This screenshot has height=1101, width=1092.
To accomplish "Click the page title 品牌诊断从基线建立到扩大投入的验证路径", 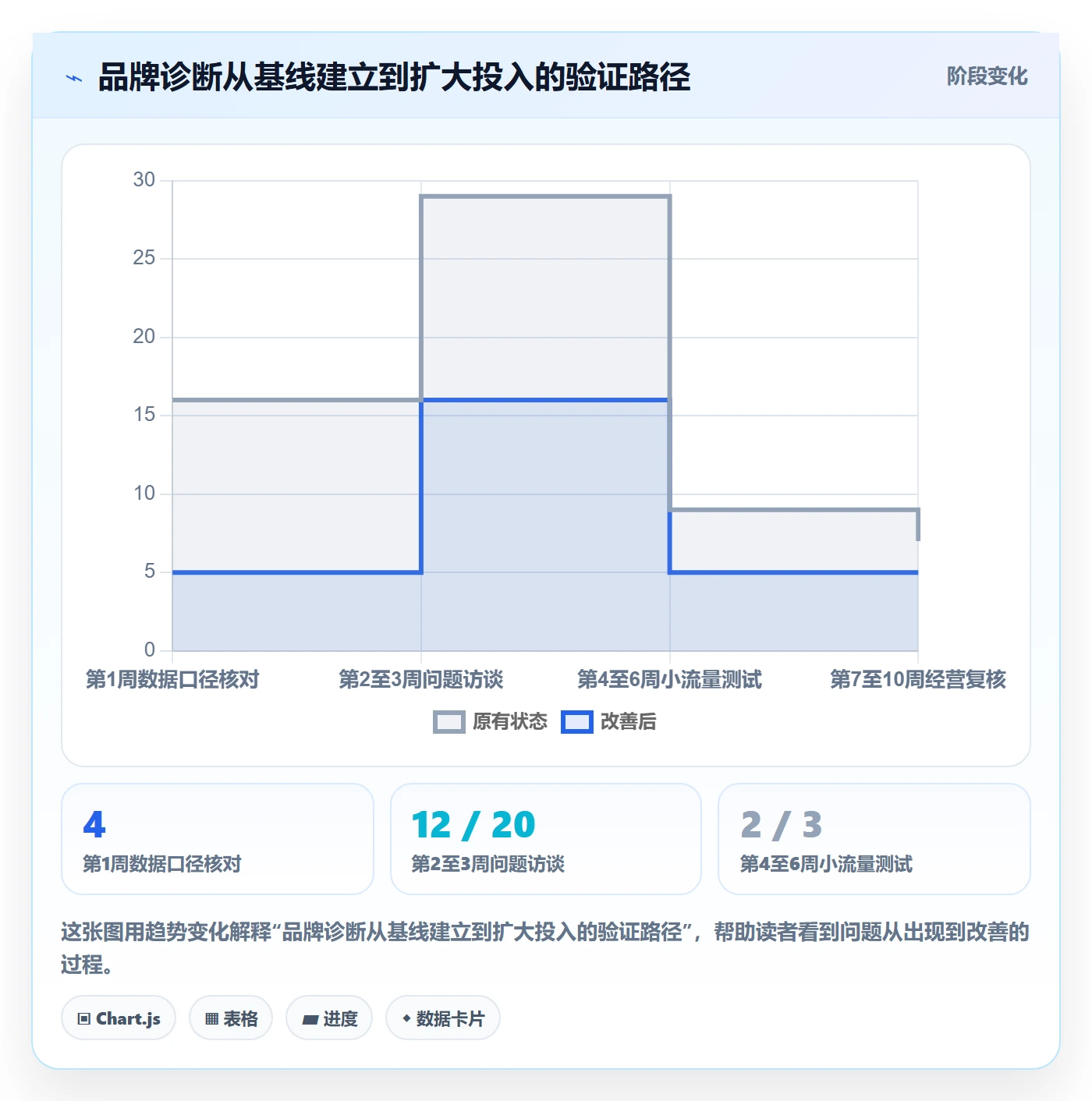I will pyautogui.click(x=394, y=77).
